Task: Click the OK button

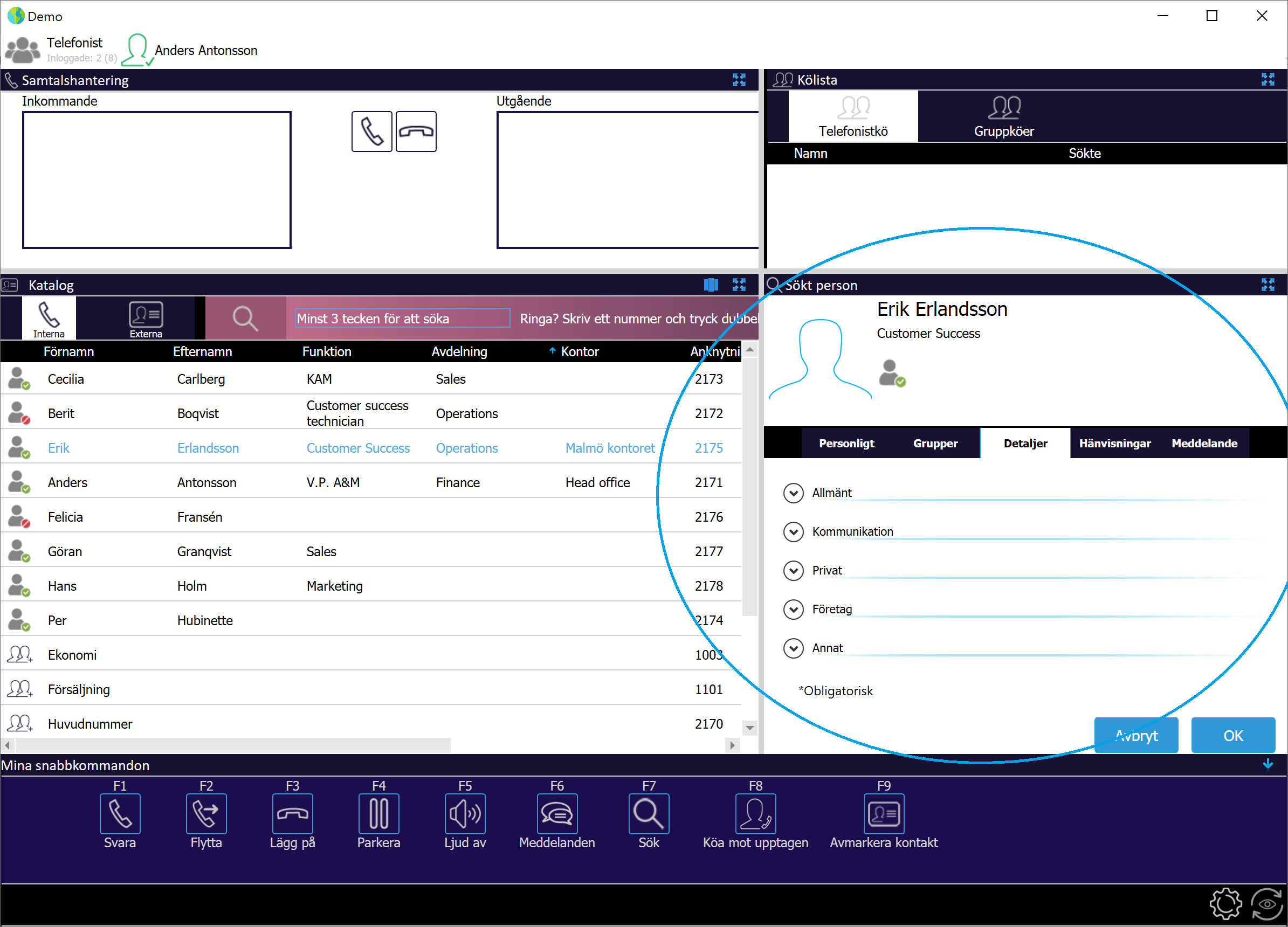Action: pos(1233,735)
